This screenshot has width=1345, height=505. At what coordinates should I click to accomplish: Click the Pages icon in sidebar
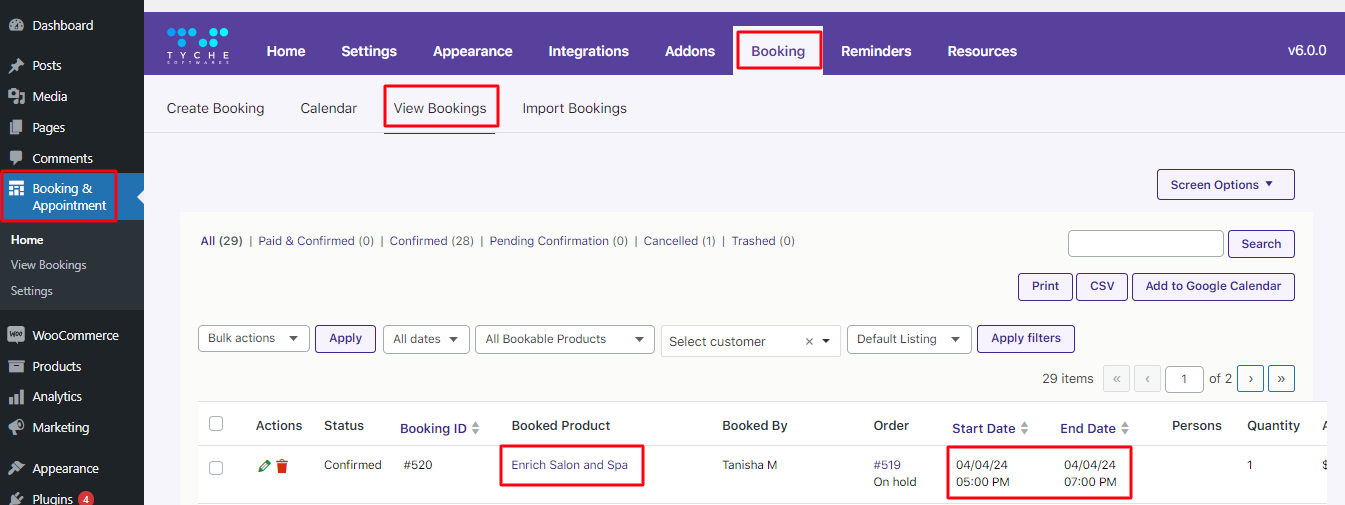pos(16,127)
